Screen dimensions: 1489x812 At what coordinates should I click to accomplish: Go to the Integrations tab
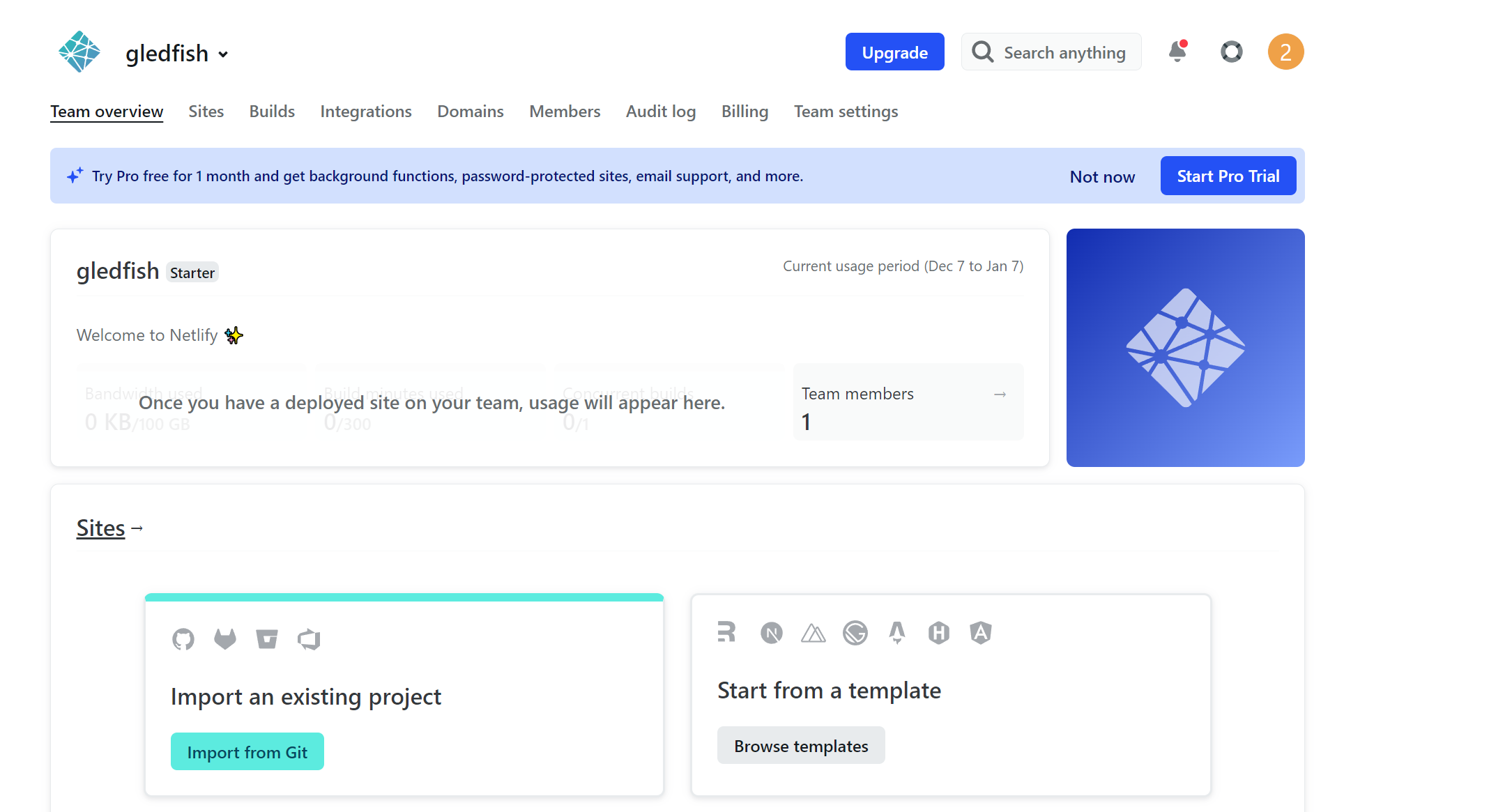366,112
